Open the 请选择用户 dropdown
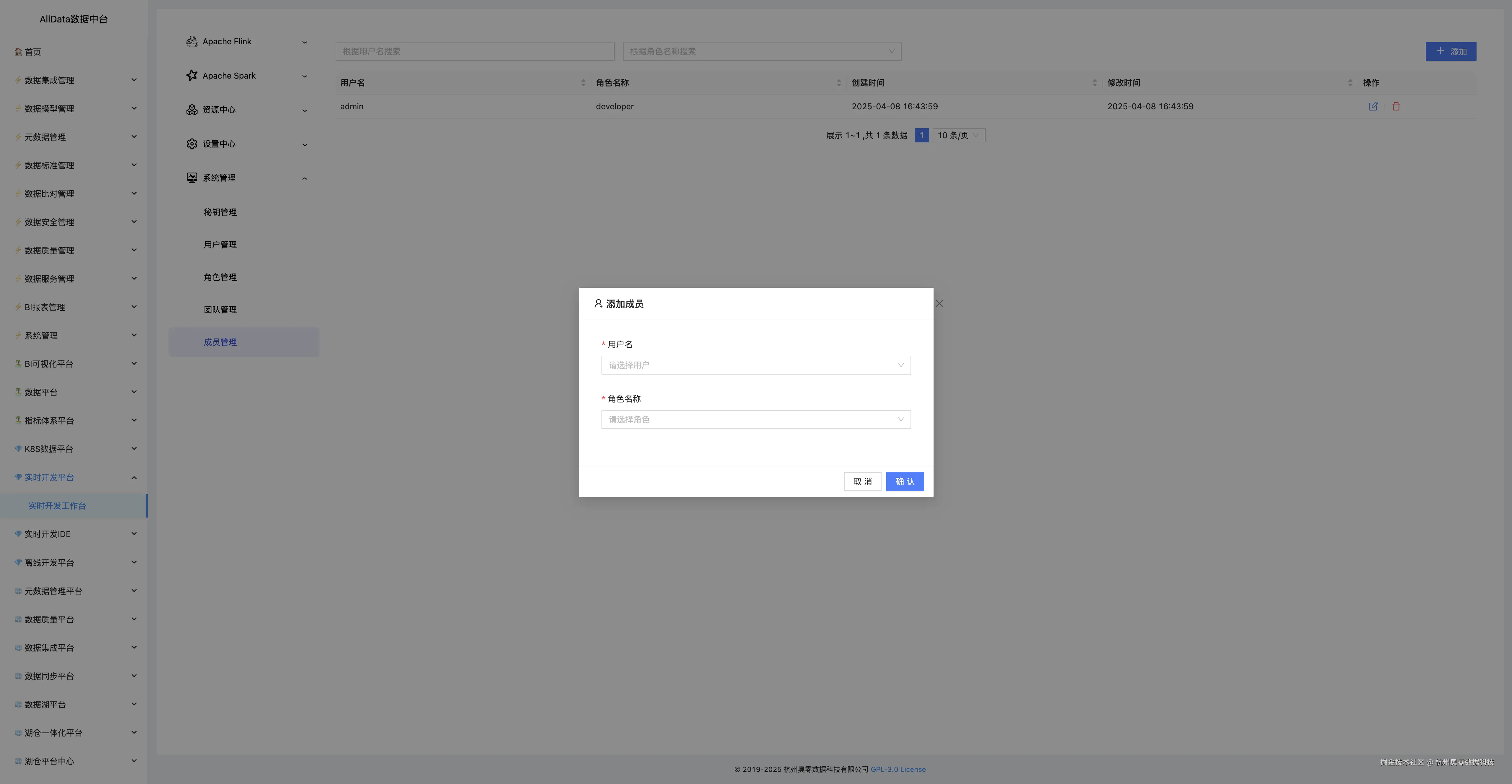 tap(755, 365)
